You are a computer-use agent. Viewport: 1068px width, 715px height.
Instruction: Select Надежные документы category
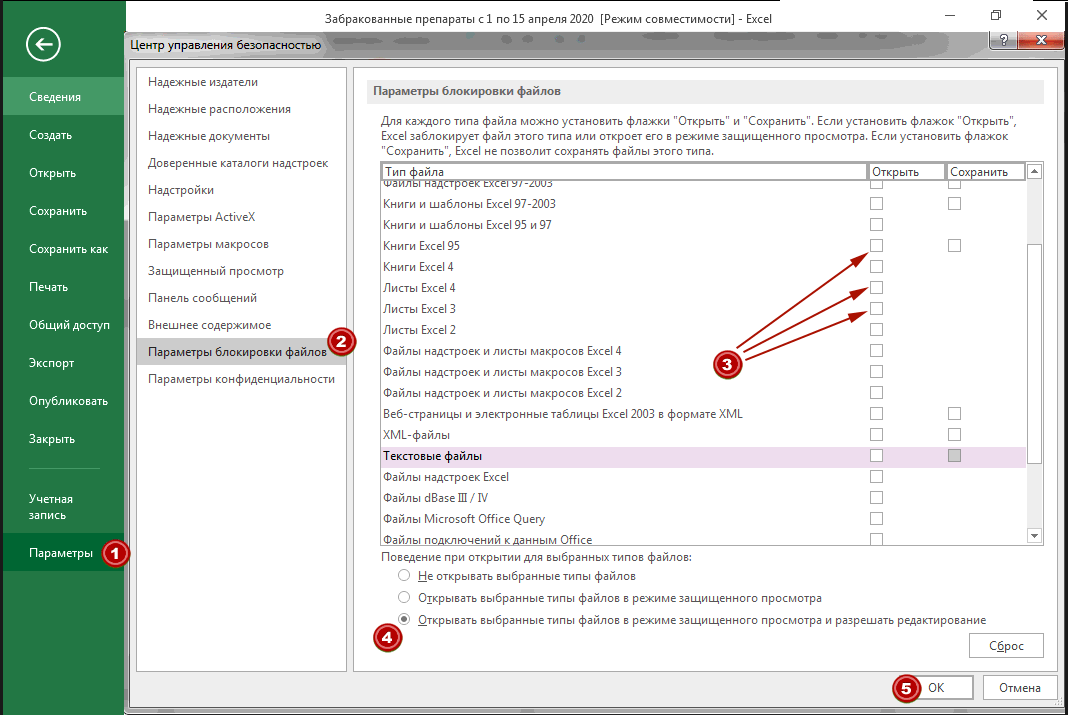241,136
